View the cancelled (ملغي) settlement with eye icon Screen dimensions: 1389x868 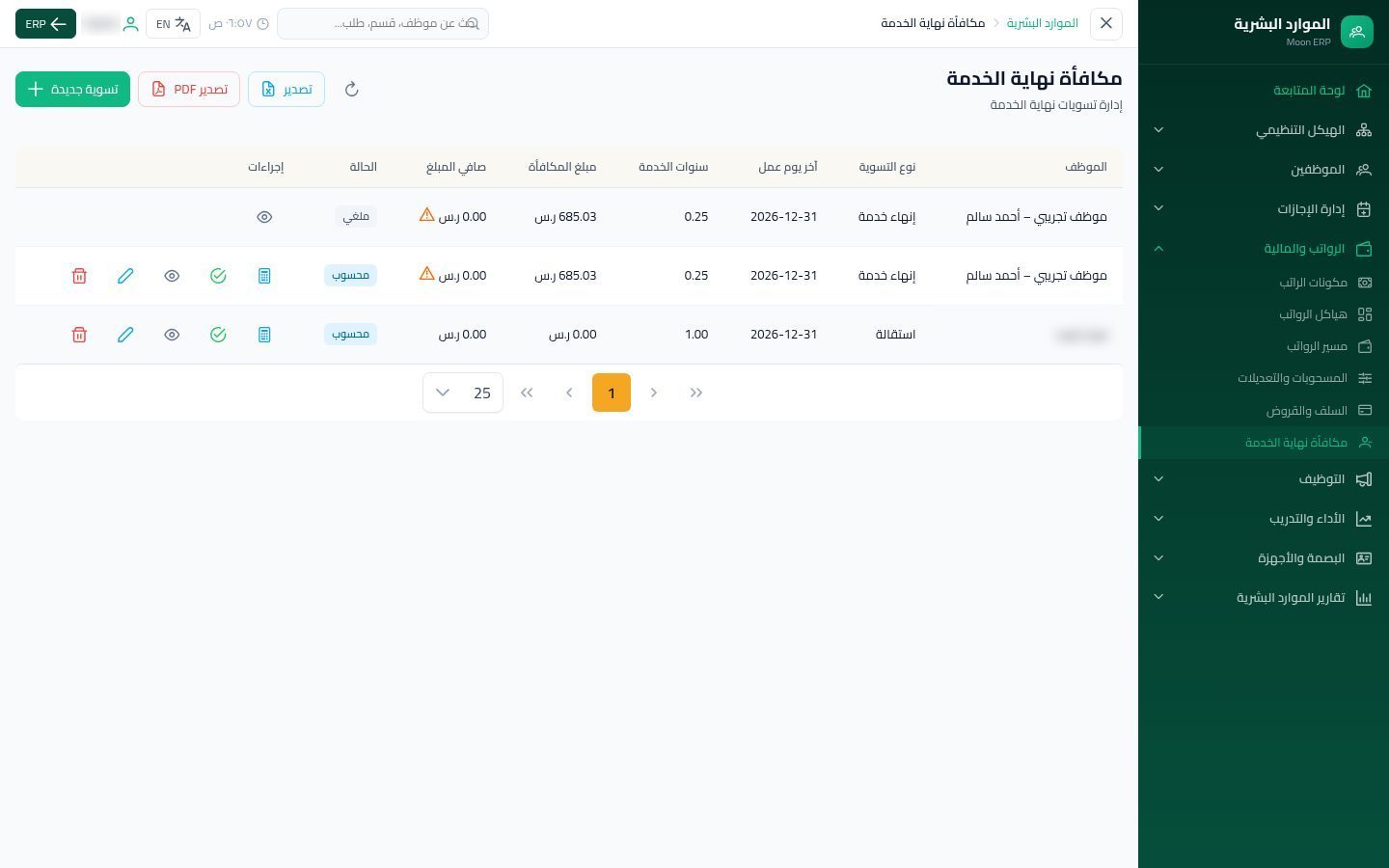264,217
